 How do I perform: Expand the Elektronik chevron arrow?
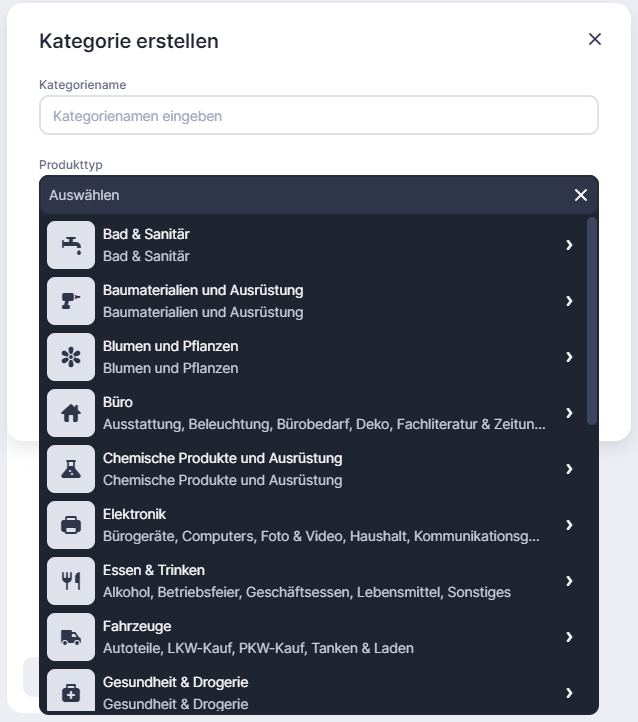[569, 525]
